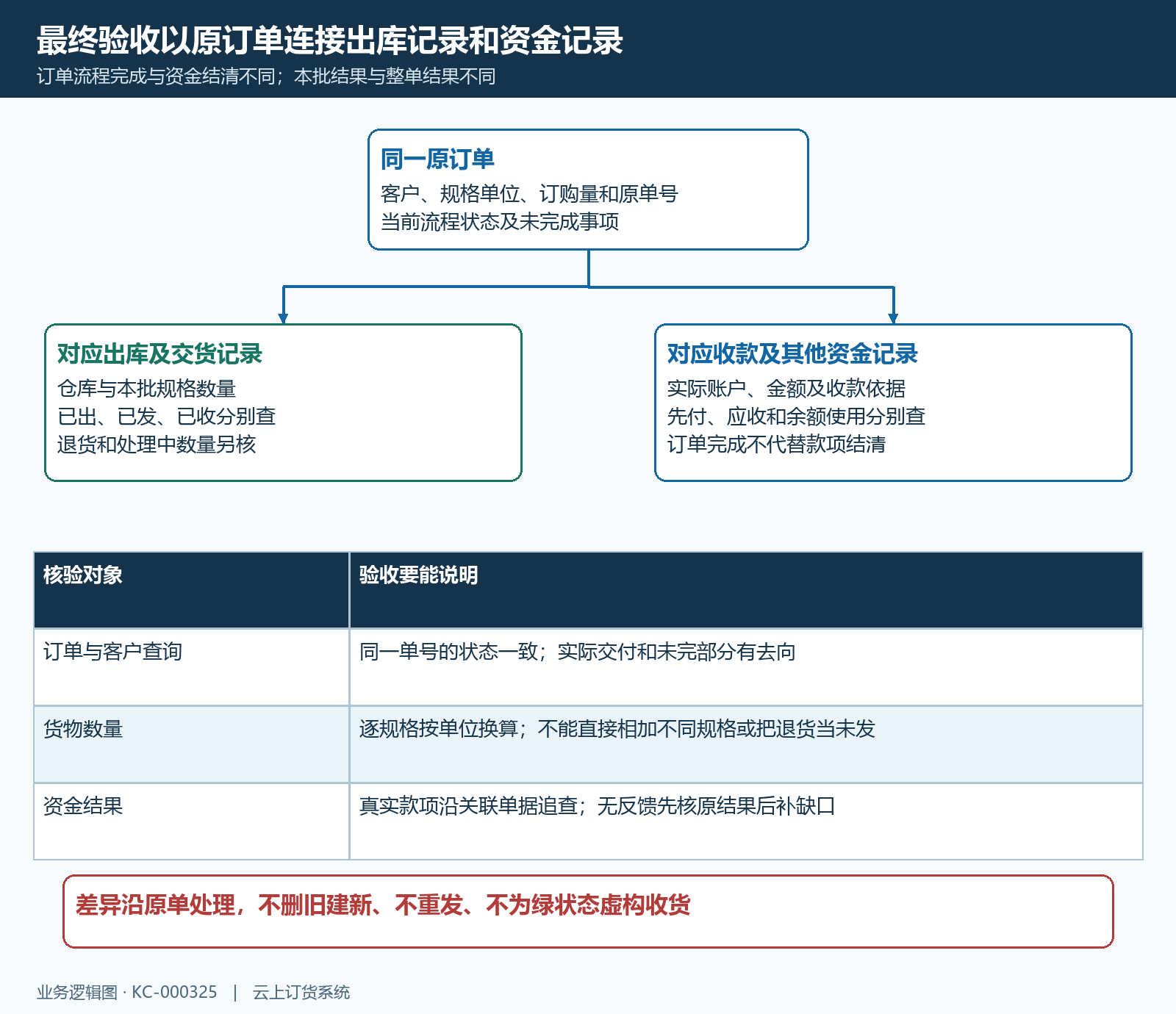Click the line 当前流程状态及未完成事项

[x=500, y=222]
